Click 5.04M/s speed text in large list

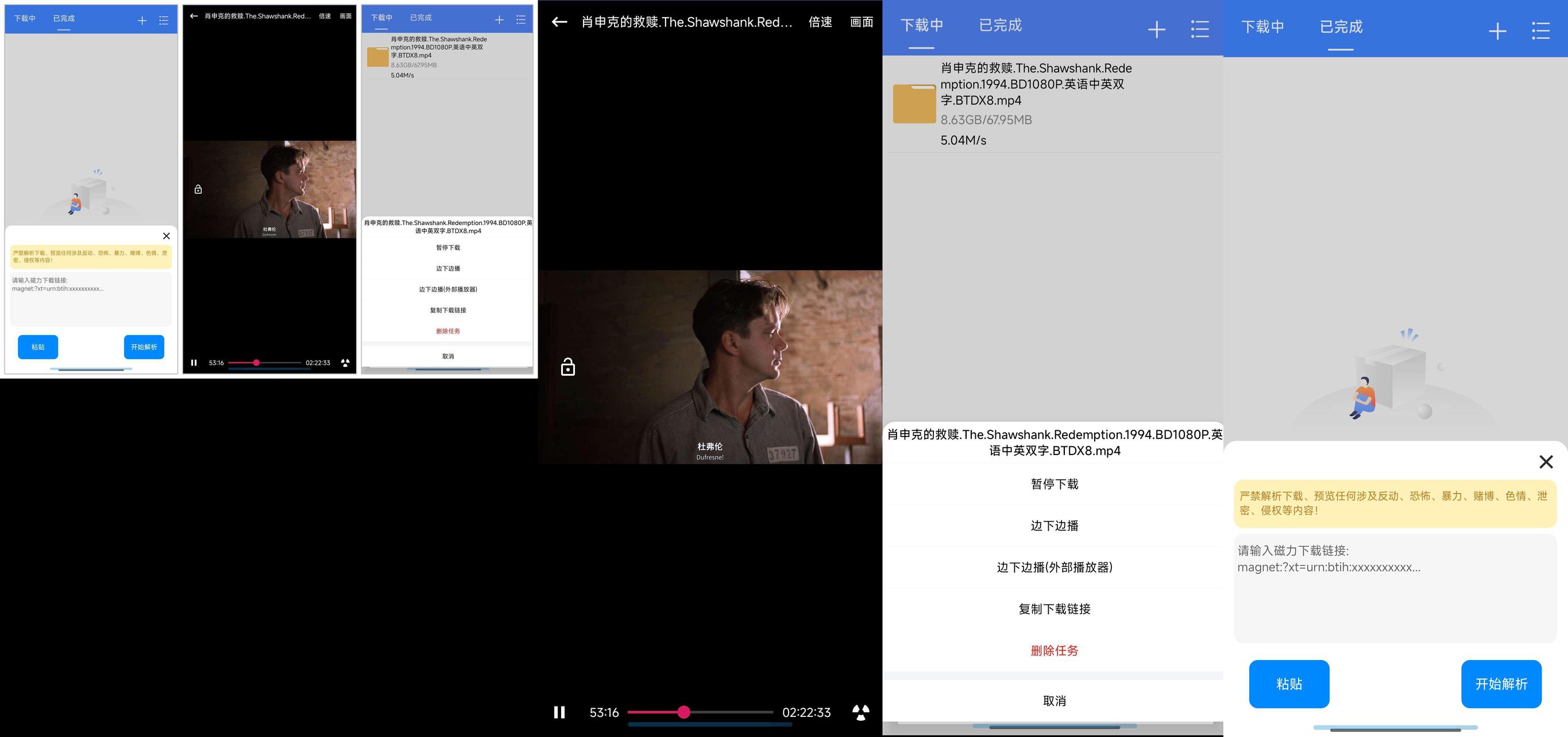(963, 141)
